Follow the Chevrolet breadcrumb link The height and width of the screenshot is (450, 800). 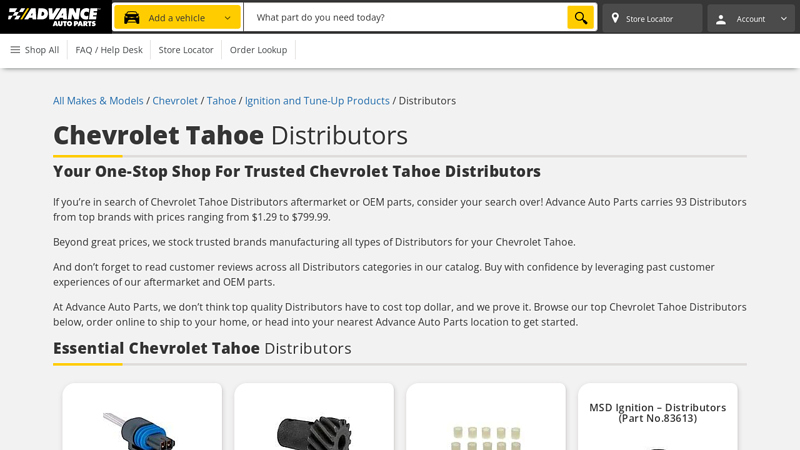tap(175, 101)
